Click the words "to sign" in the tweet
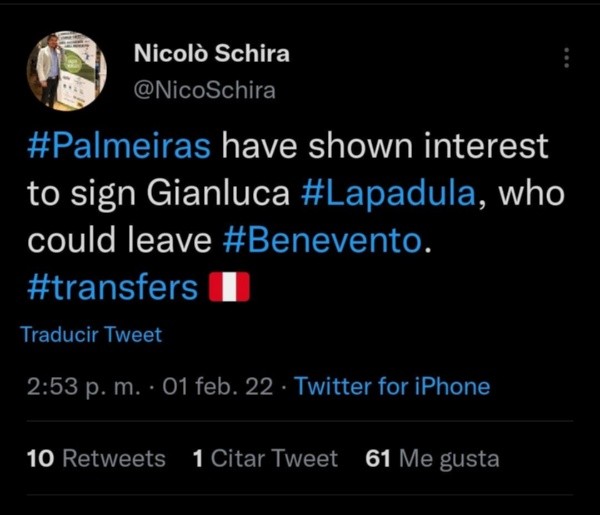The height and width of the screenshot is (515, 600). [82, 193]
